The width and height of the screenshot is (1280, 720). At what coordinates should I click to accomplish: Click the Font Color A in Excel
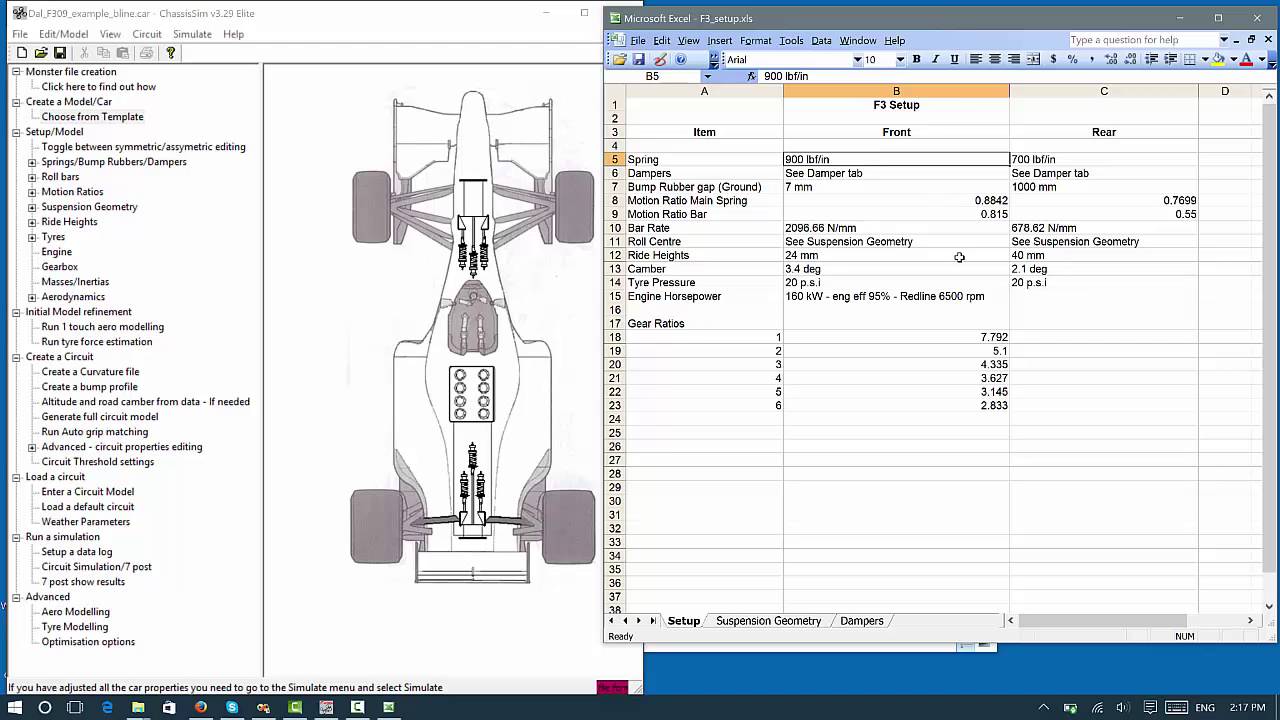coord(1246,60)
